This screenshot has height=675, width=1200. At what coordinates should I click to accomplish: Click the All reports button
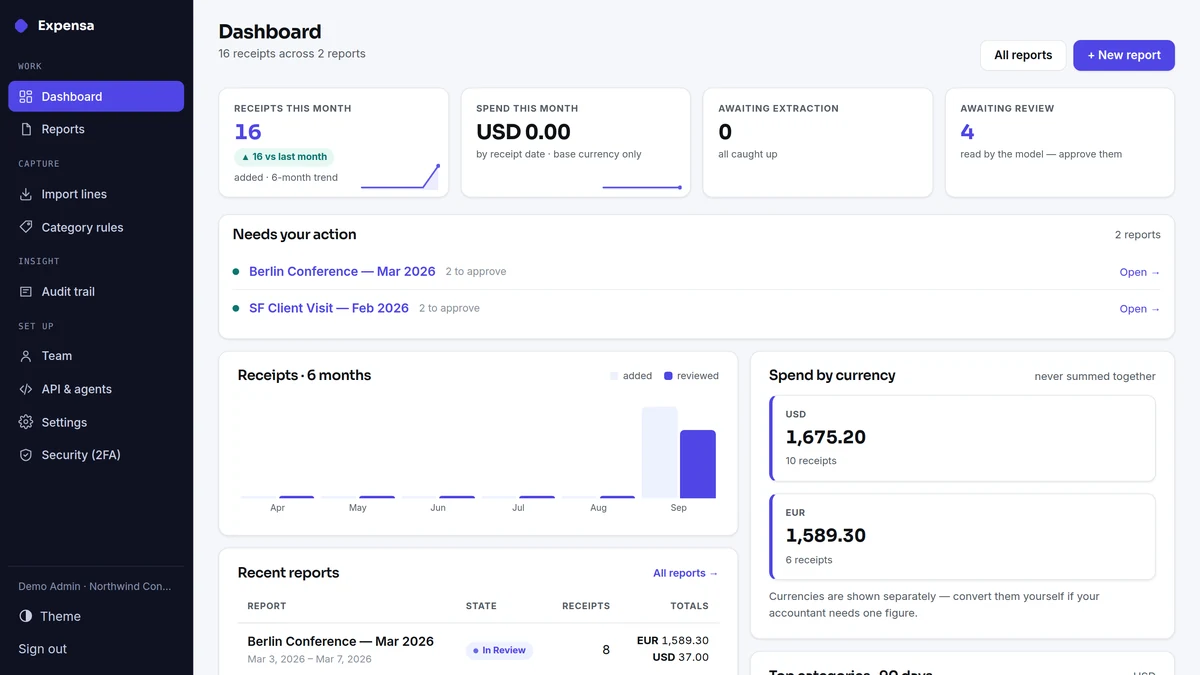pyautogui.click(x=1023, y=55)
